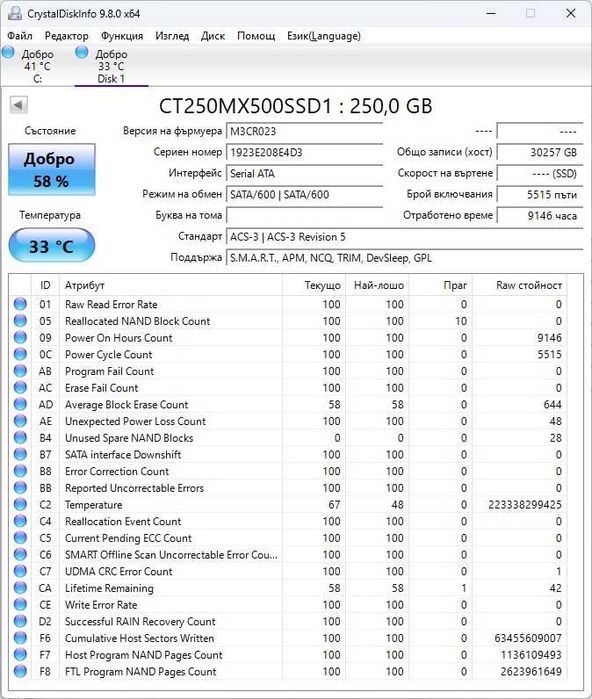Image resolution: width=592 pixels, height=699 pixels.
Task: Click the Атрибут column header
Action: pyautogui.click(x=171, y=285)
